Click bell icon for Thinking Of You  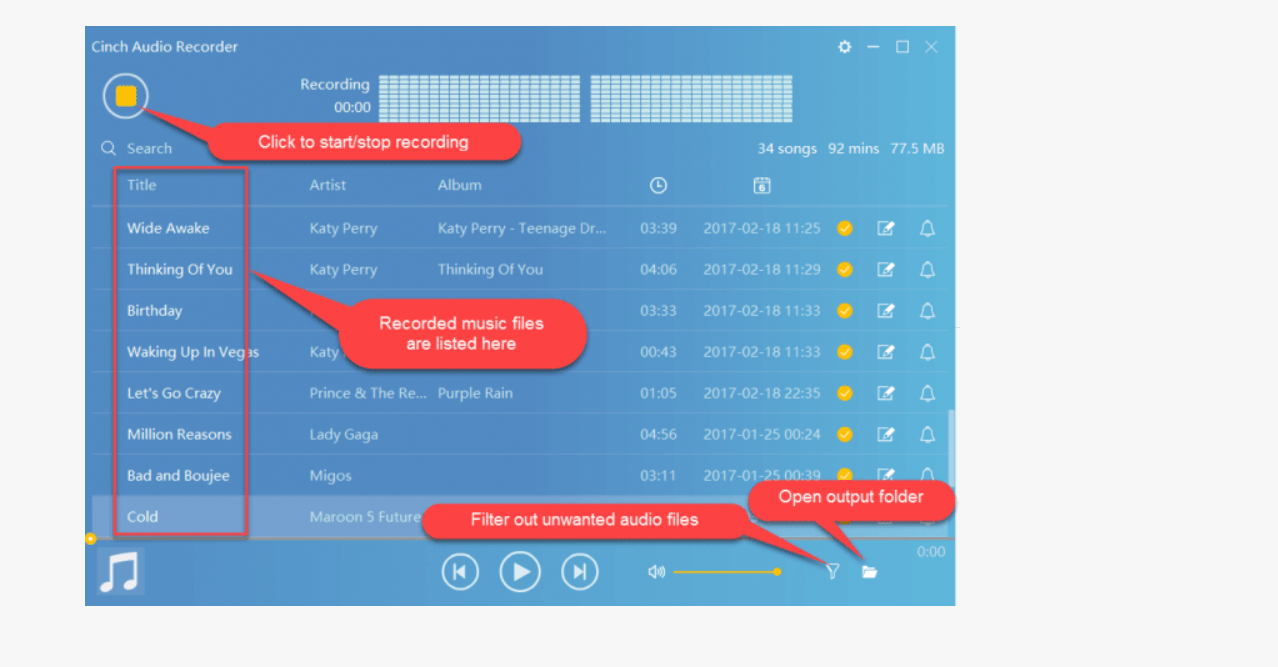coord(927,269)
